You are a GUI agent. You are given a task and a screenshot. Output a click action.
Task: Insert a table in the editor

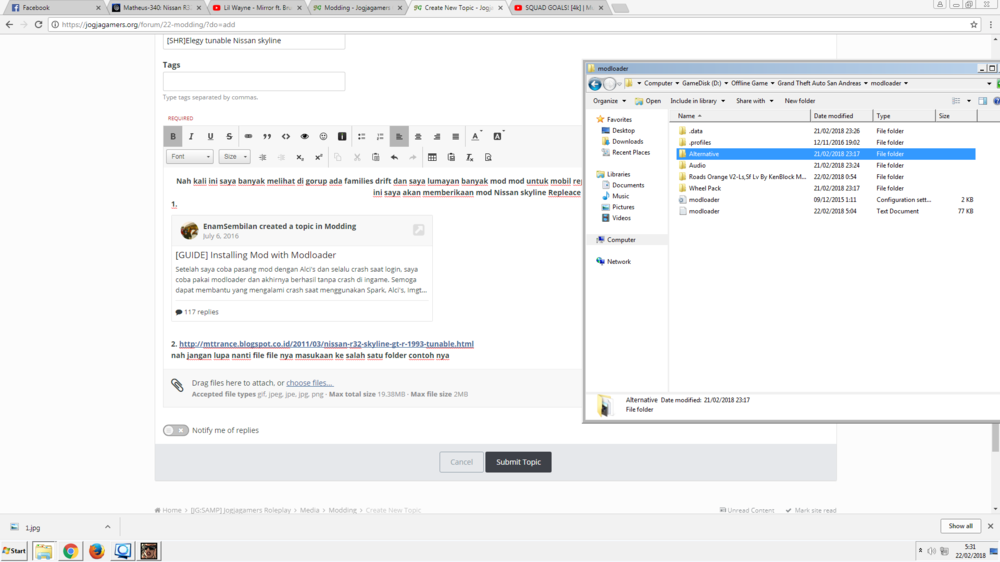[x=432, y=158]
